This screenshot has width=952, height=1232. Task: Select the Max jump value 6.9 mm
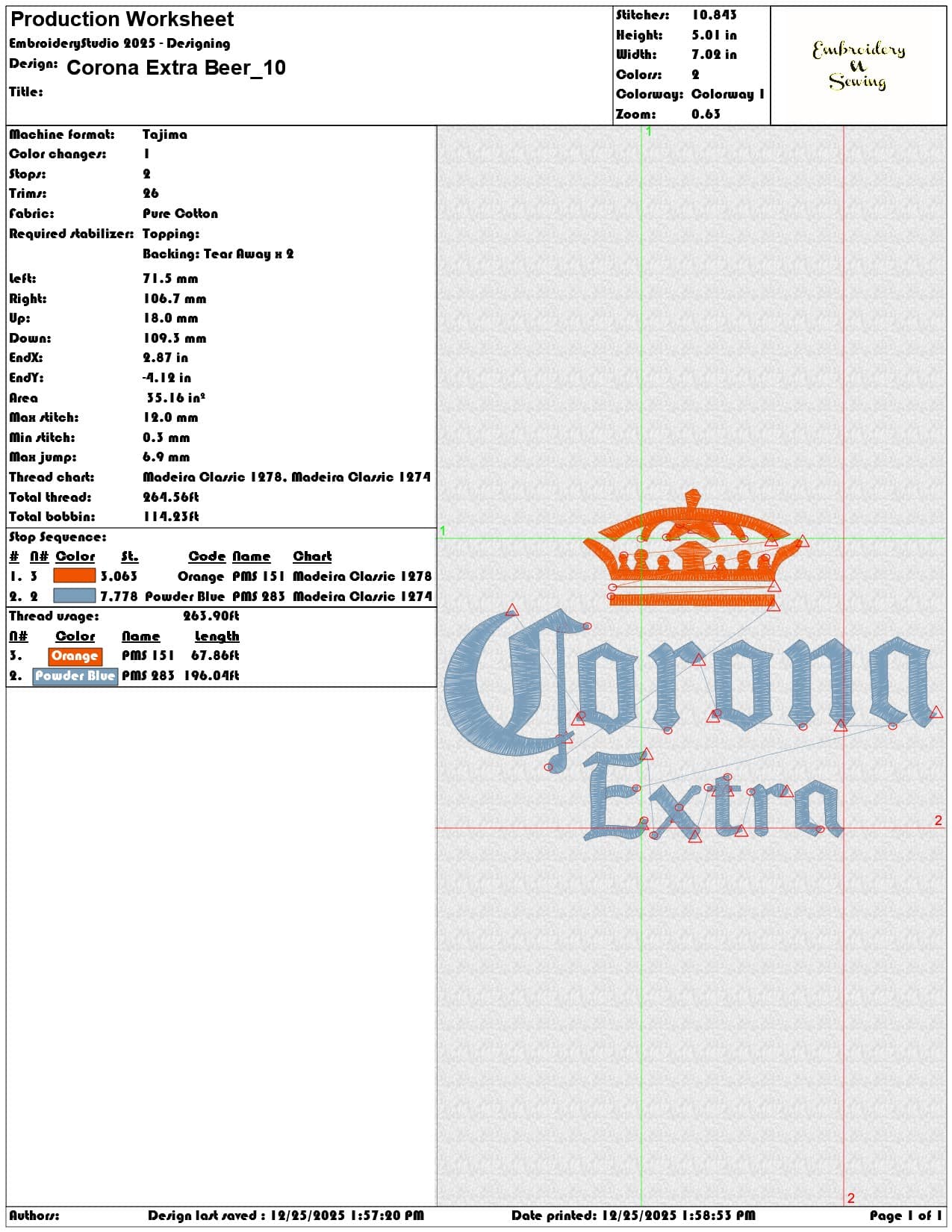pos(166,457)
